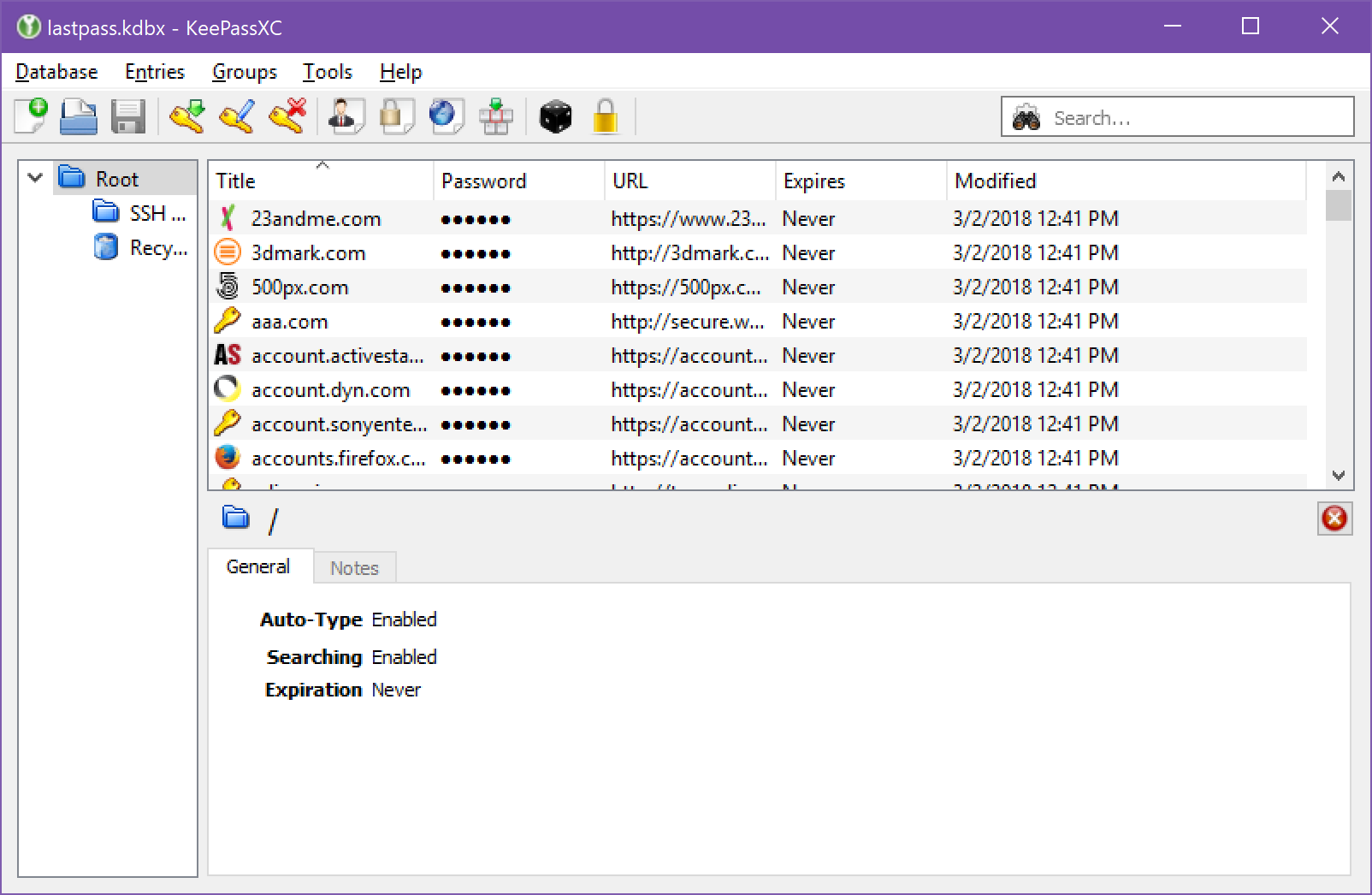Open the password generator dice icon
This screenshot has width=1372, height=895.
555,116
